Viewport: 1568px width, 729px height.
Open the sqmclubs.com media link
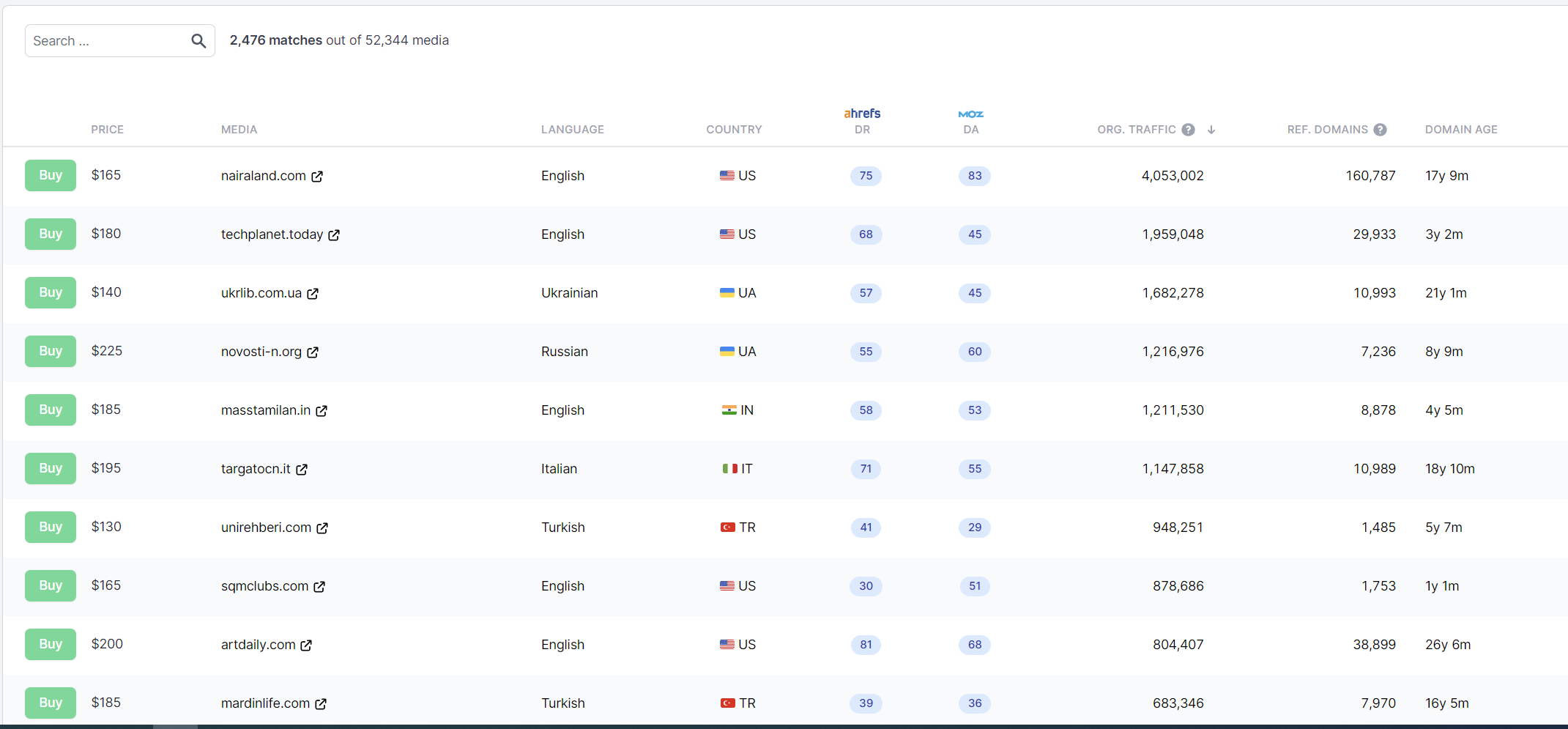tap(264, 586)
